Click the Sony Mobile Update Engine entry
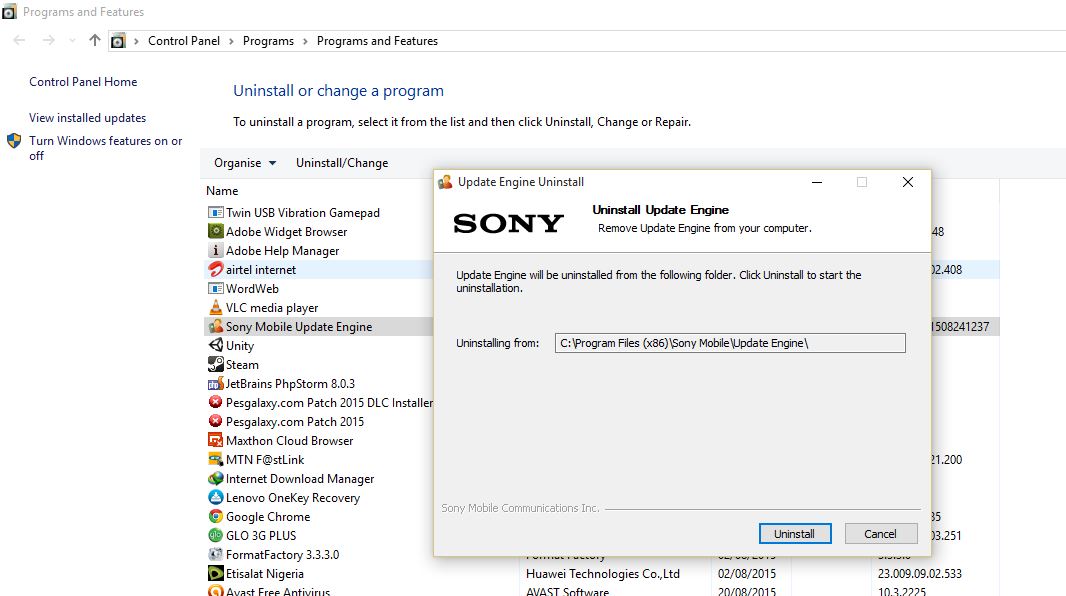 pyautogui.click(x=295, y=326)
